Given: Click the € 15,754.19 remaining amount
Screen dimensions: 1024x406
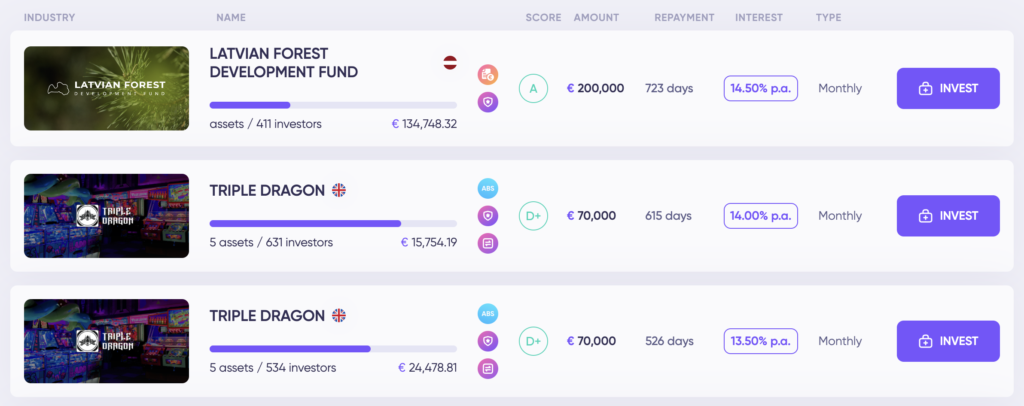Looking at the screenshot, I should pyautogui.click(x=429, y=243).
